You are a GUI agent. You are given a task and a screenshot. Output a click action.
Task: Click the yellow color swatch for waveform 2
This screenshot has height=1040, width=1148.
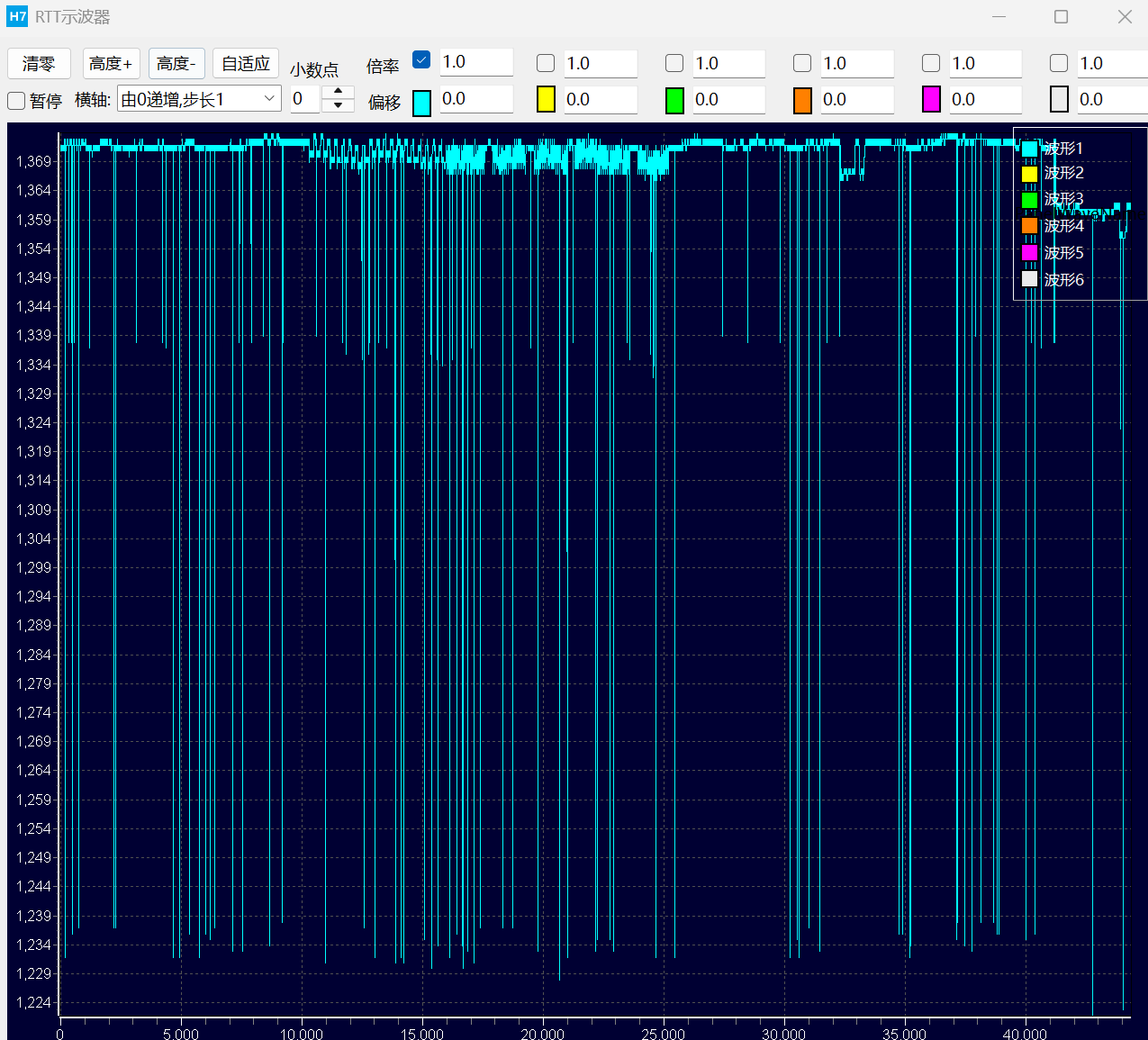pyautogui.click(x=546, y=100)
